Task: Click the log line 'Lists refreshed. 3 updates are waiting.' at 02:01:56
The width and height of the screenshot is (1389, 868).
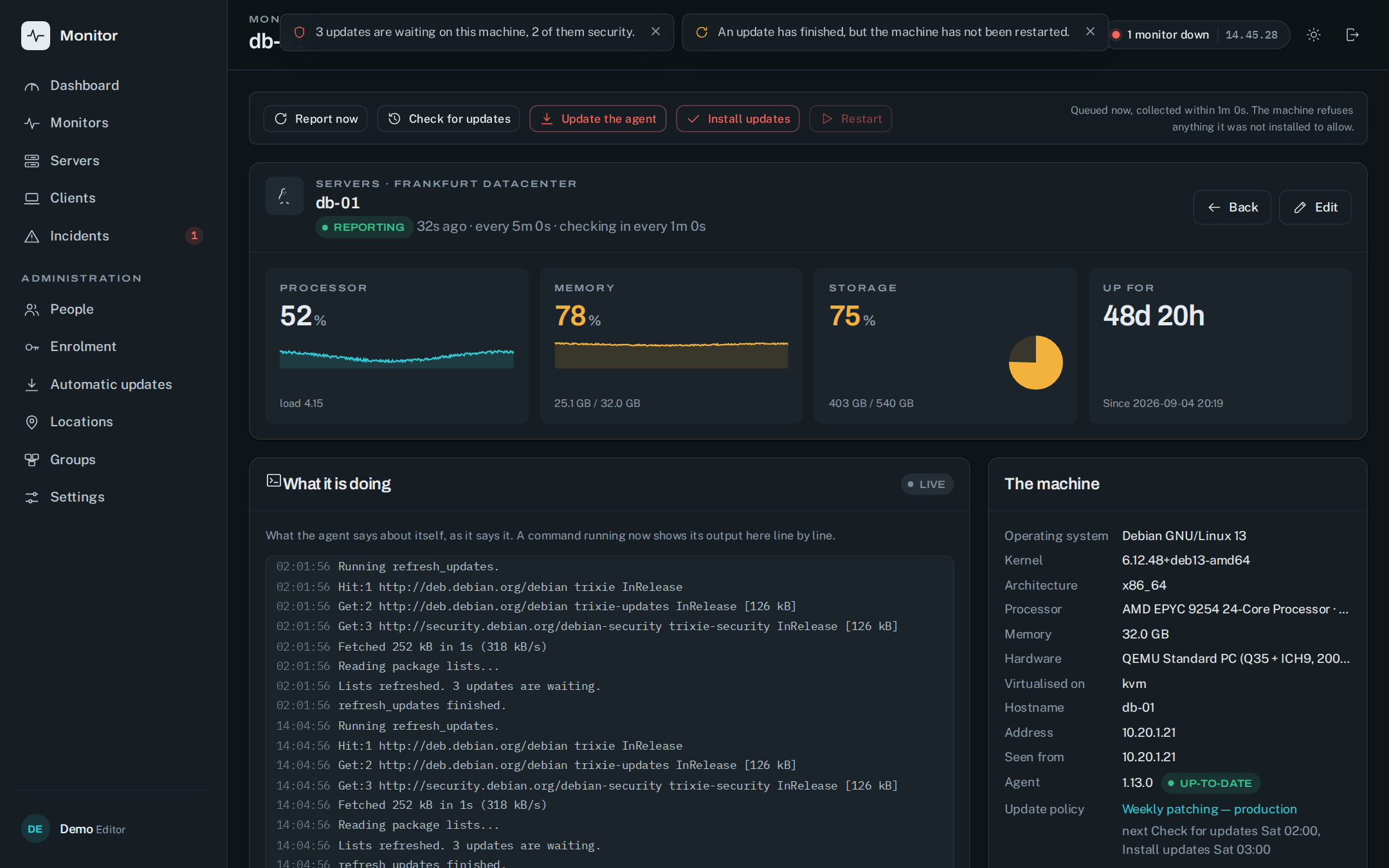Action: tap(469, 686)
